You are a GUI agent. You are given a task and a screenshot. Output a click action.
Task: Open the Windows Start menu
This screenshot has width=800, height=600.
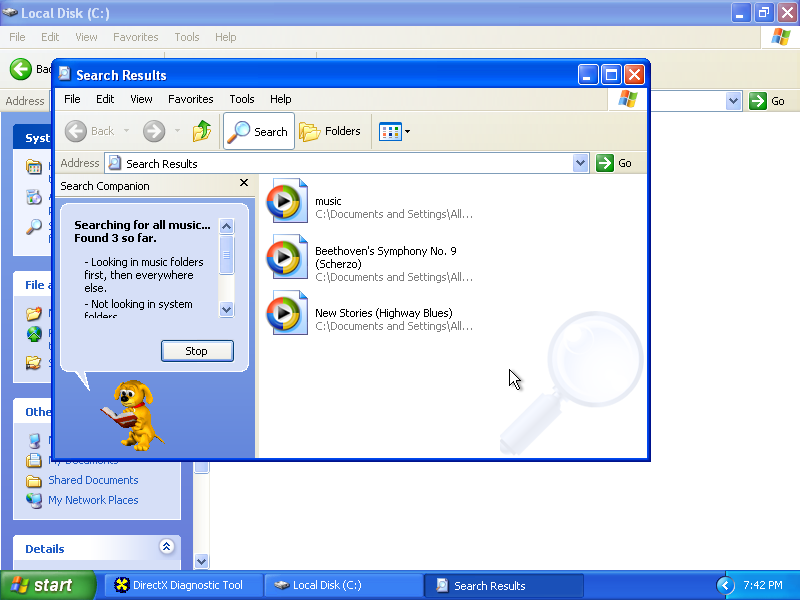click(48, 586)
